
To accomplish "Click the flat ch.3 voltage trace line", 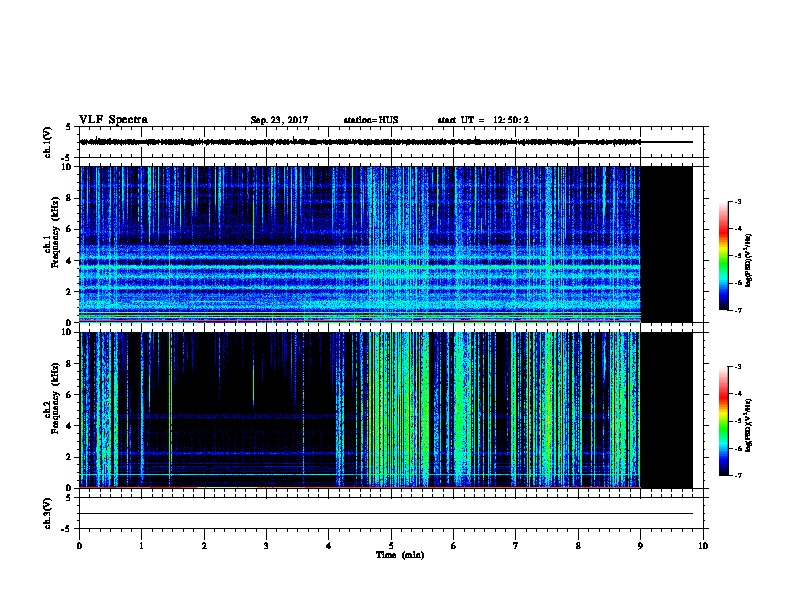I will point(386,514).
